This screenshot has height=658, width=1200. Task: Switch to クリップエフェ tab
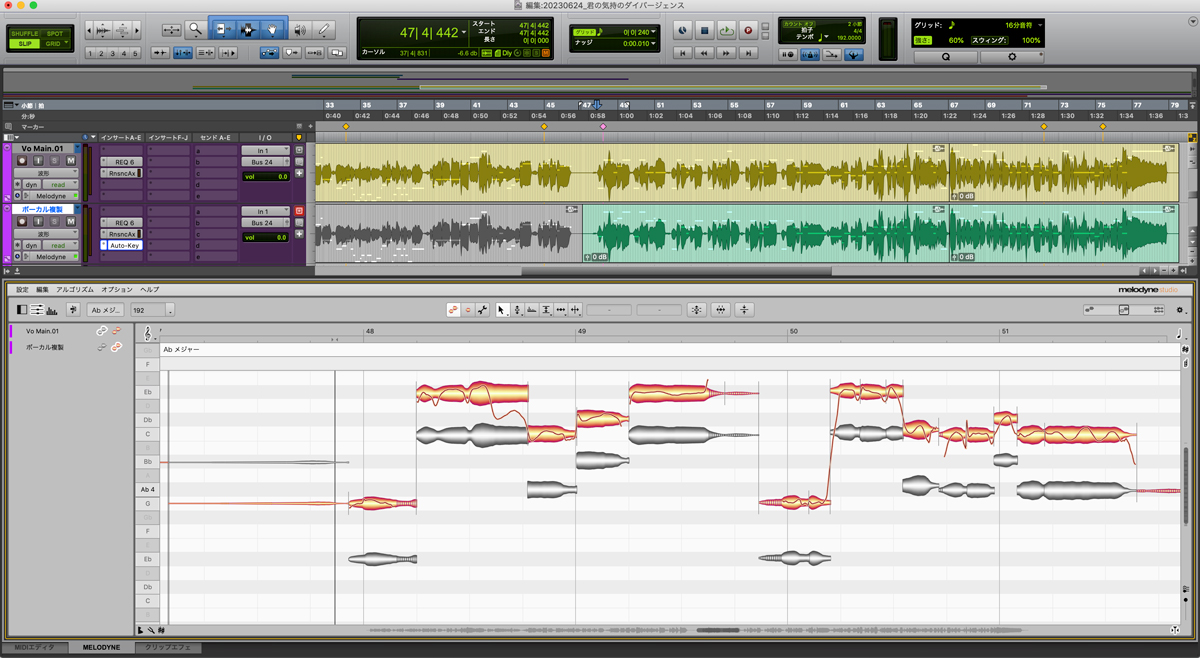(168, 648)
